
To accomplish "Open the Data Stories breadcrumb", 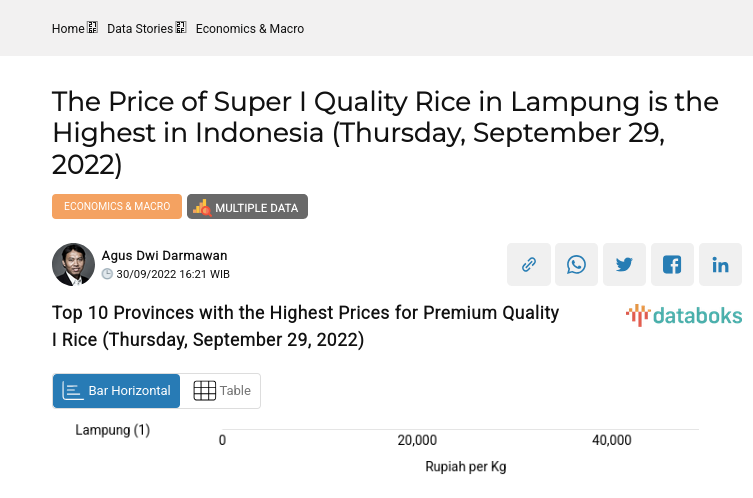I will 140,29.
